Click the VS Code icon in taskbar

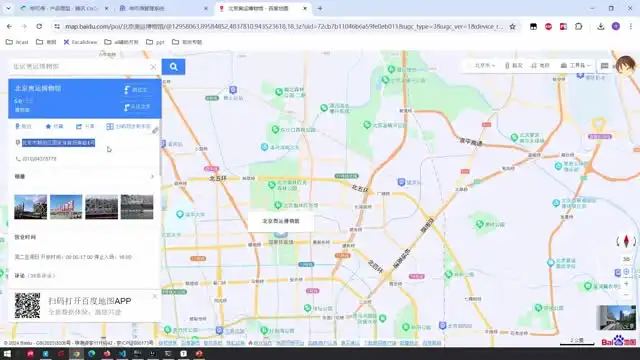pyautogui.click(x=122, y=353)
